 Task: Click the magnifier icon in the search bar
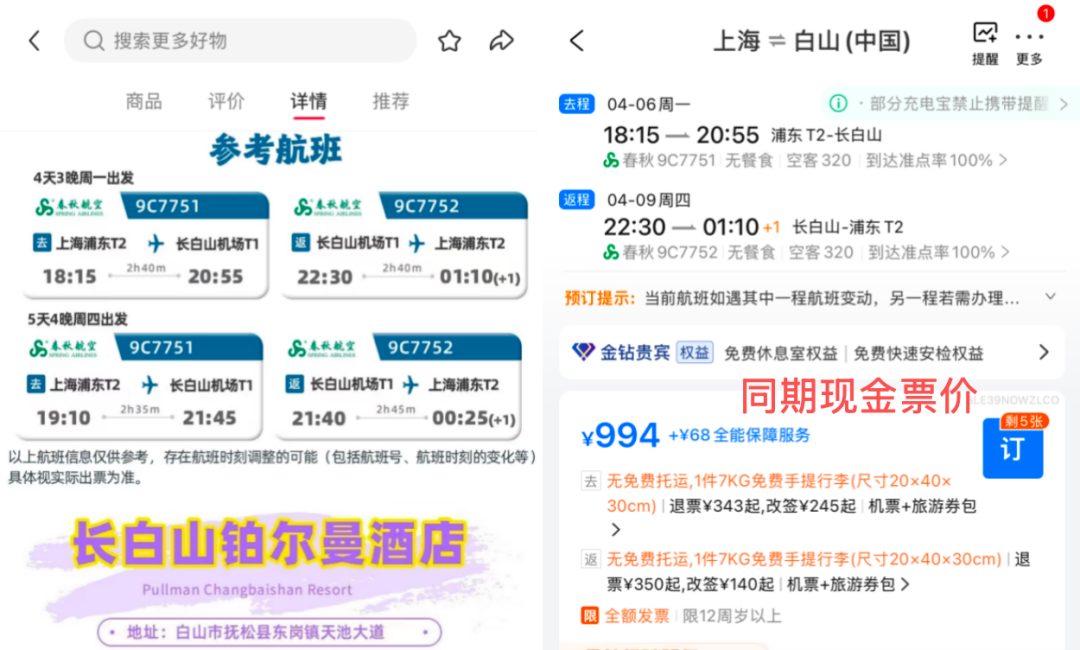coord(94,40)
